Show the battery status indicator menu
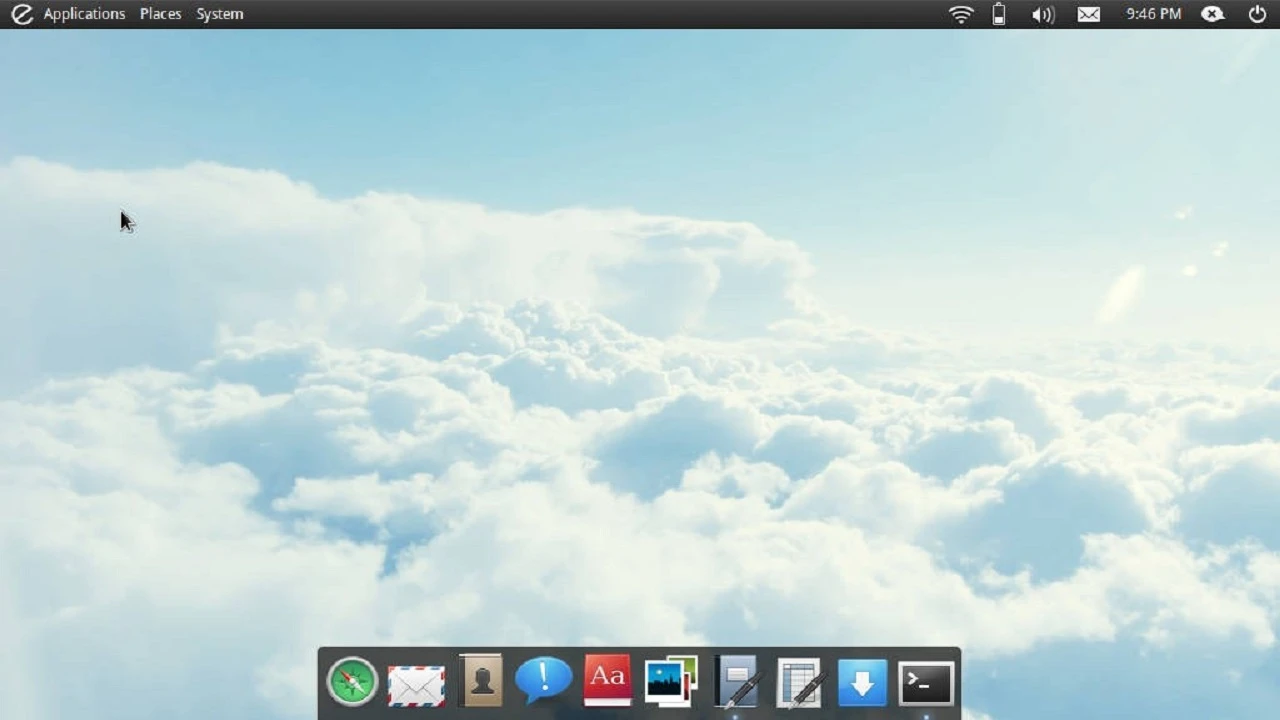The image size is (1280, 720). (998, 14)
